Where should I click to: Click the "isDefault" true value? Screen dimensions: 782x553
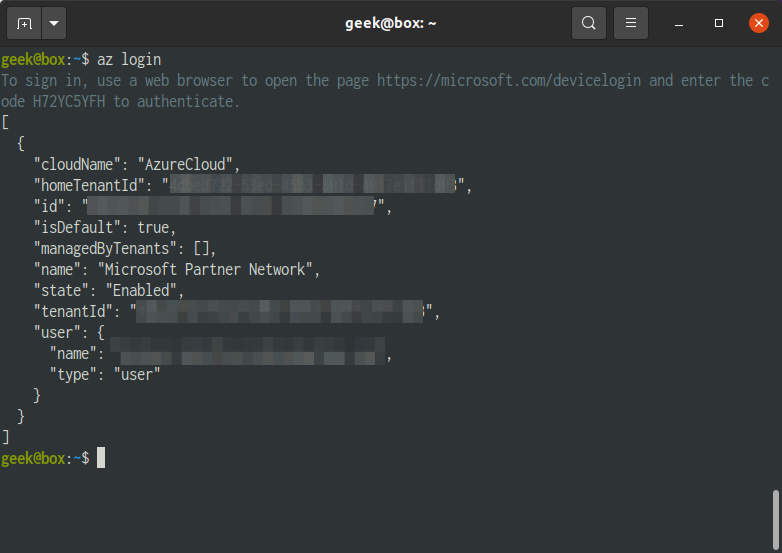[x=154, y=227]
